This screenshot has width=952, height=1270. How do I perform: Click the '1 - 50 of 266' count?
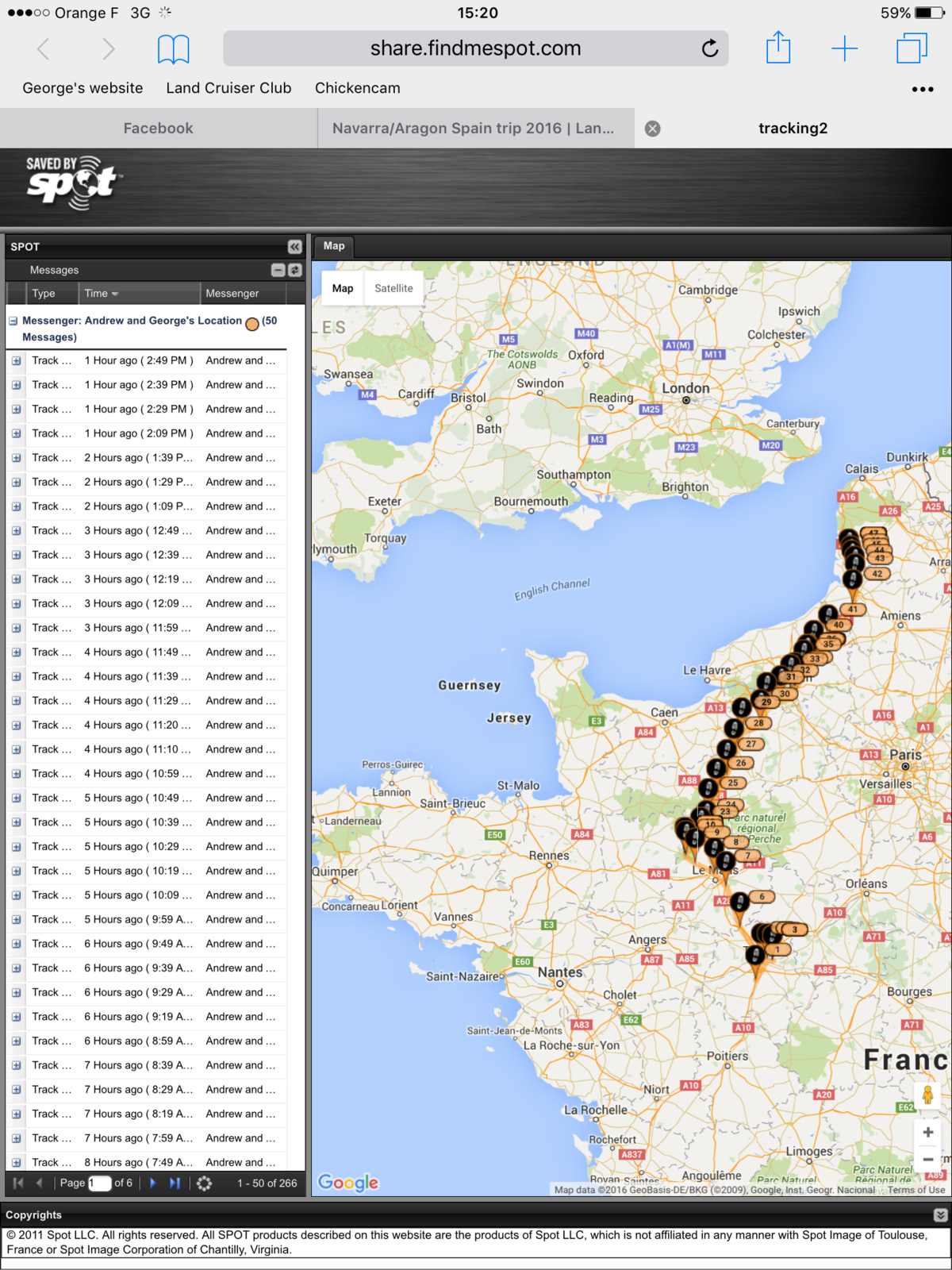[x=267, y=1183]
